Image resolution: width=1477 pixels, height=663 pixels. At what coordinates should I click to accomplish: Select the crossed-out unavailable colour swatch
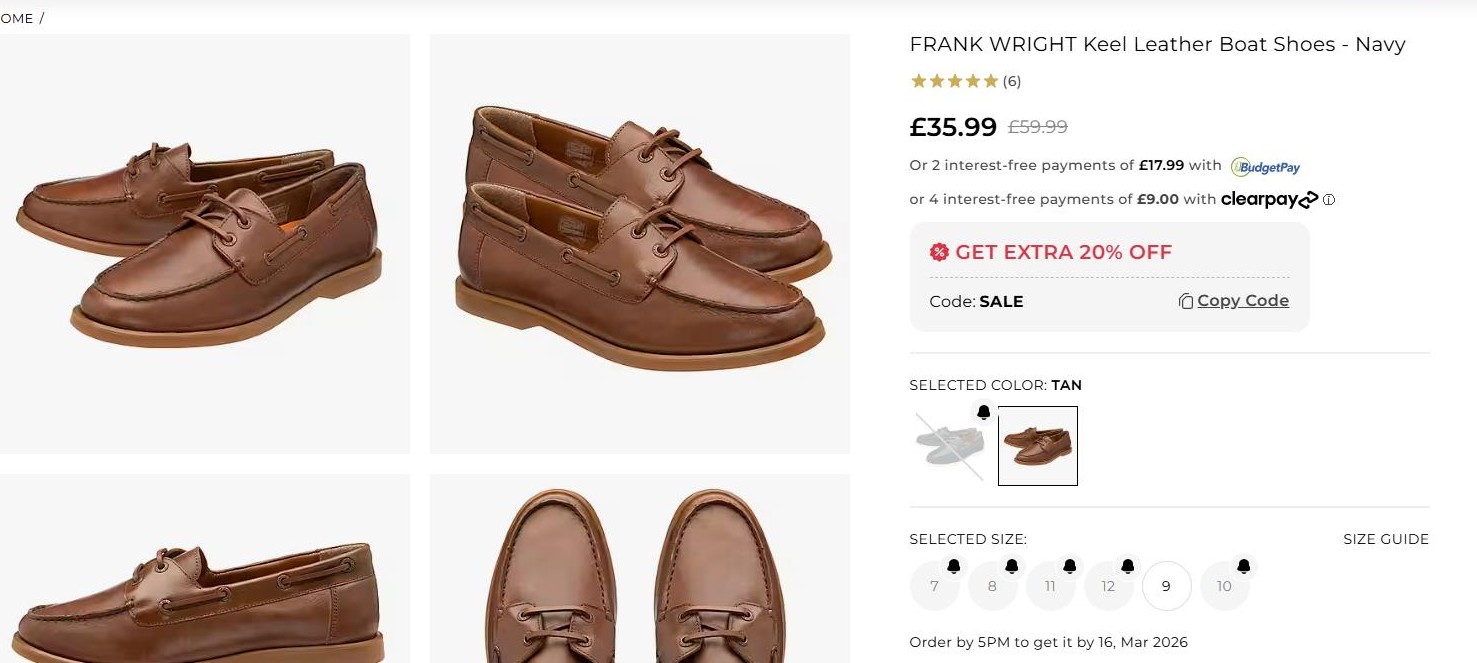point(949,446)
